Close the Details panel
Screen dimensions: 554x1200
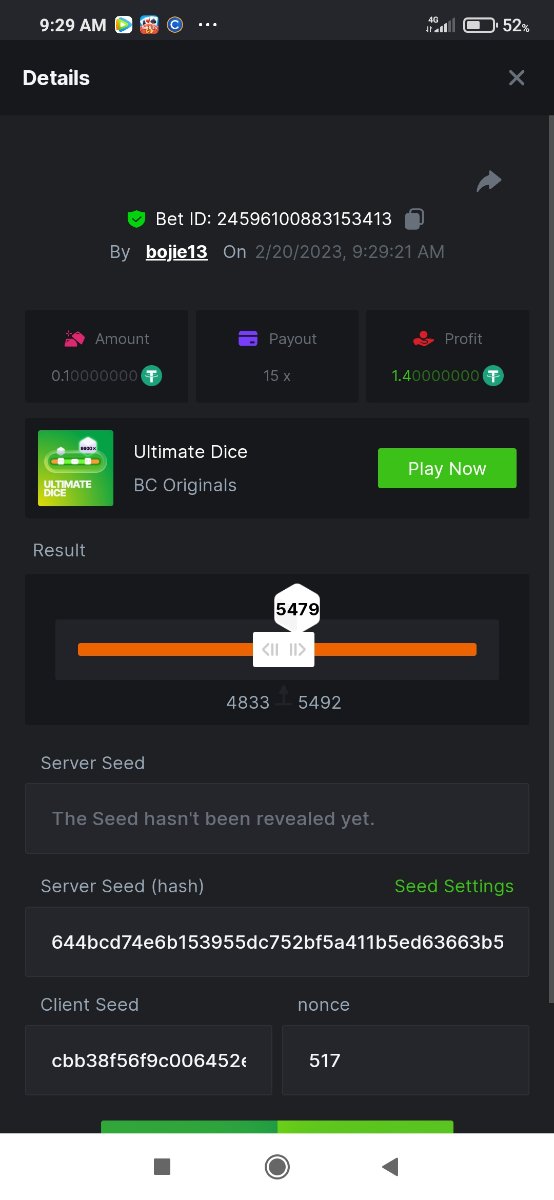pos(516,78)
